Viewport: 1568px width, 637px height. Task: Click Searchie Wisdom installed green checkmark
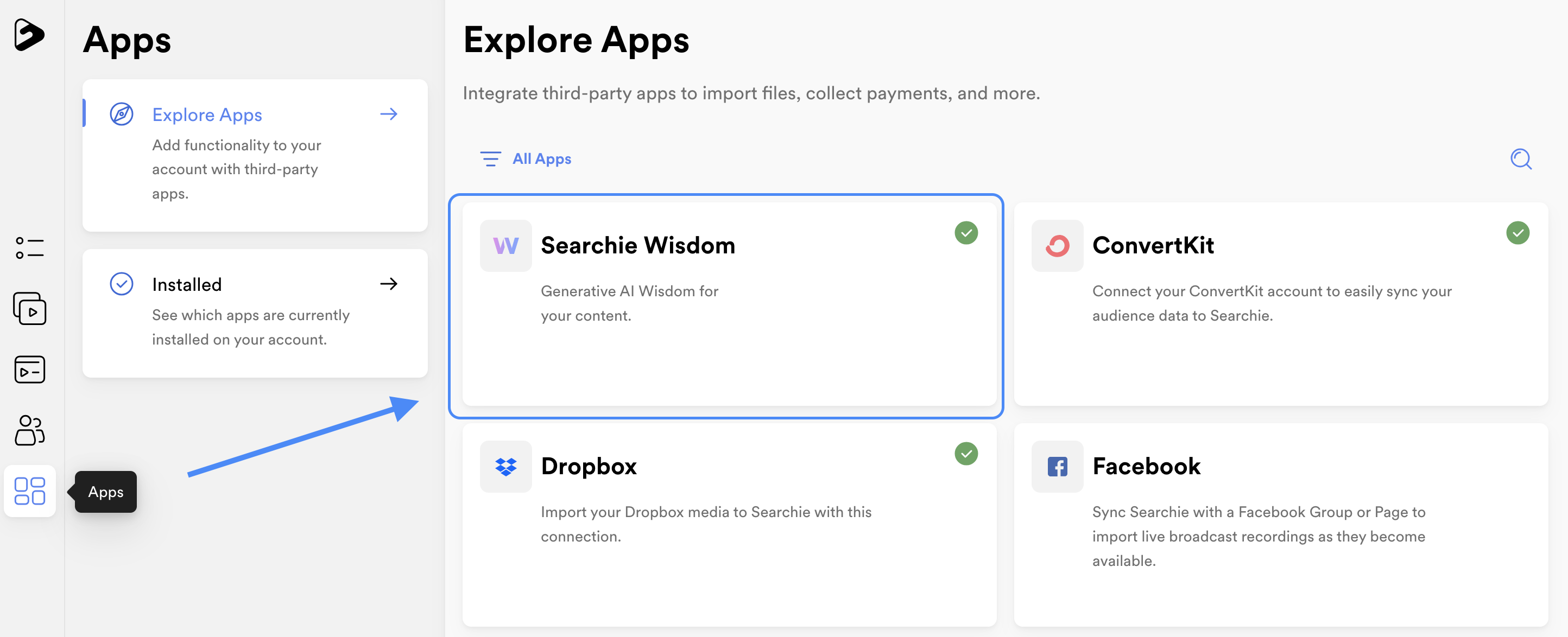(x=966, y=232)
